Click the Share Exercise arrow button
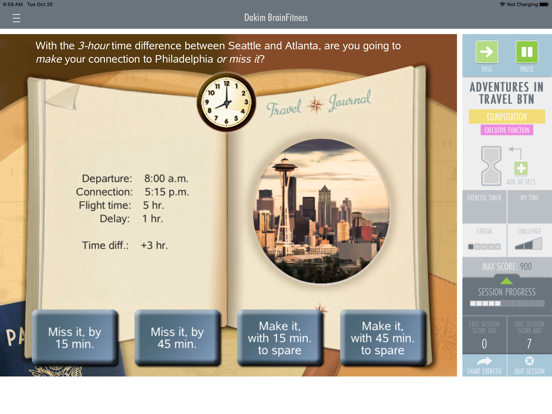 (x=484, y=365)
